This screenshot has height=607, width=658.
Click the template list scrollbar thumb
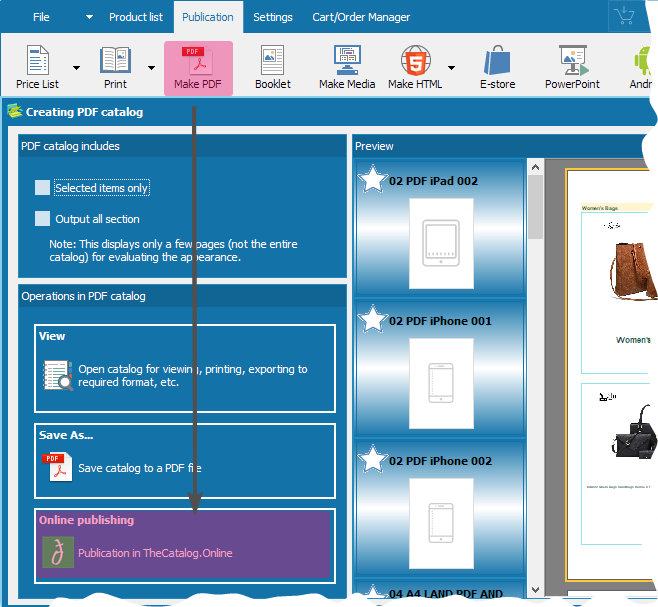pyautogui.click(x=535, y=207)
